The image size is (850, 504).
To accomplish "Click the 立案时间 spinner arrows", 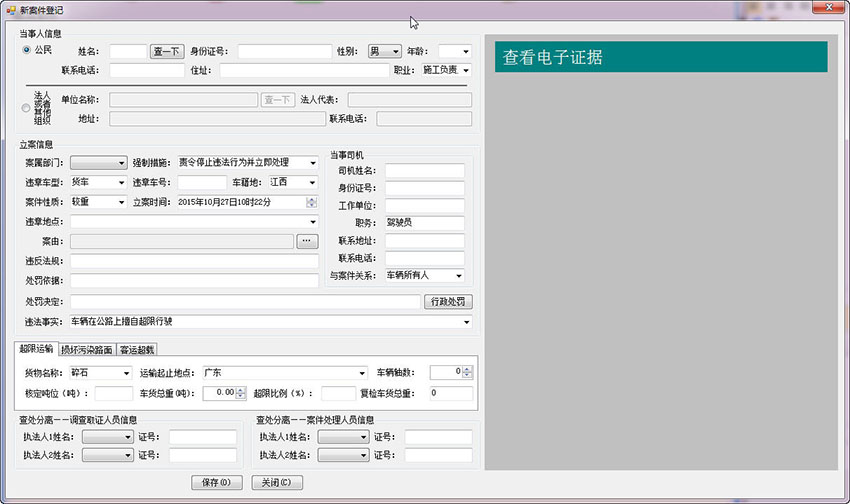I will click(x=311, y=202).
